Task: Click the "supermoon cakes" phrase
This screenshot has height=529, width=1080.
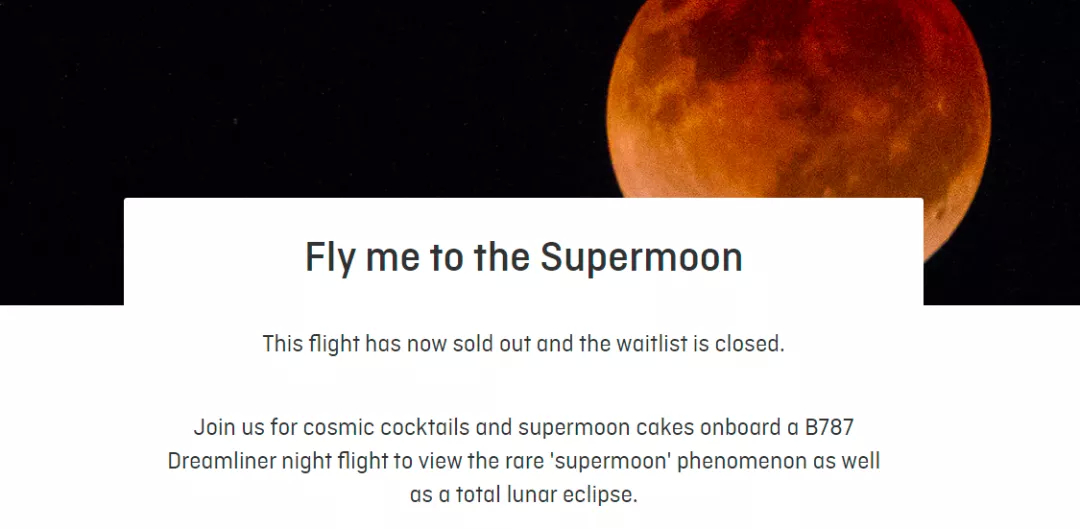Action: pos(606,427)
